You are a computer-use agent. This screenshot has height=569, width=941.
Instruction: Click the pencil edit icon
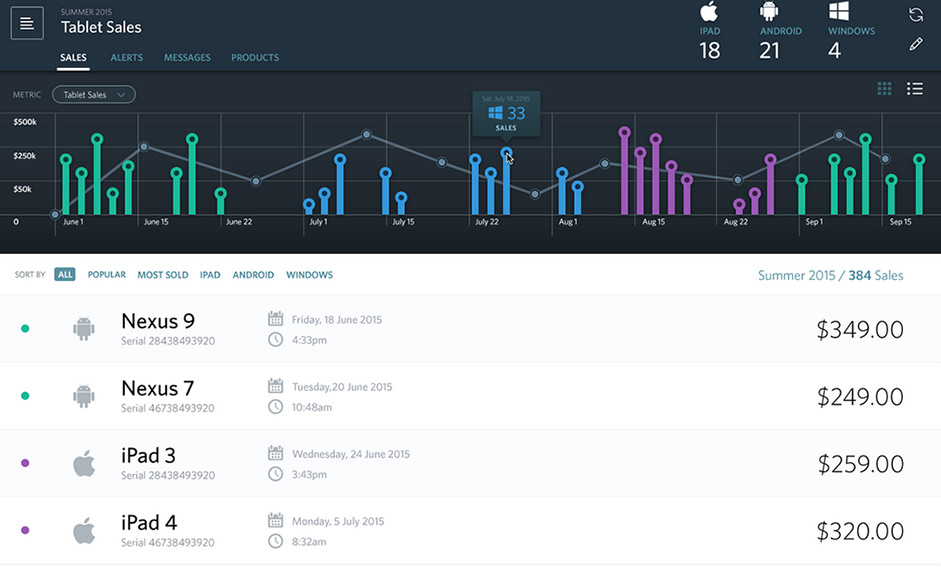(x=916, y=44)
